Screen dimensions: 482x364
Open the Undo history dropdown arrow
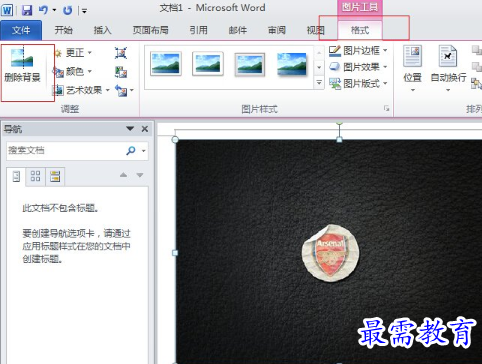54,10
